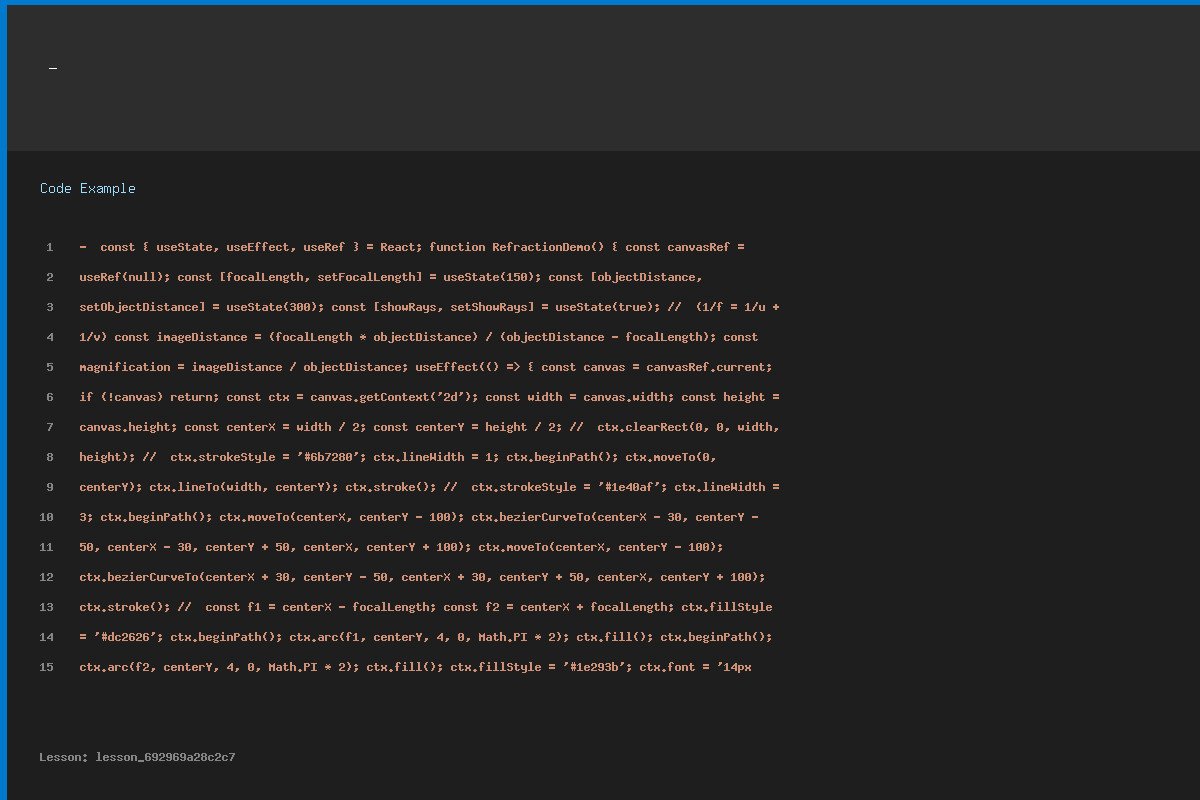Click line number 14 in the gutter
Viewport: 1200px width, 800px height.
[x=46, y=637]
